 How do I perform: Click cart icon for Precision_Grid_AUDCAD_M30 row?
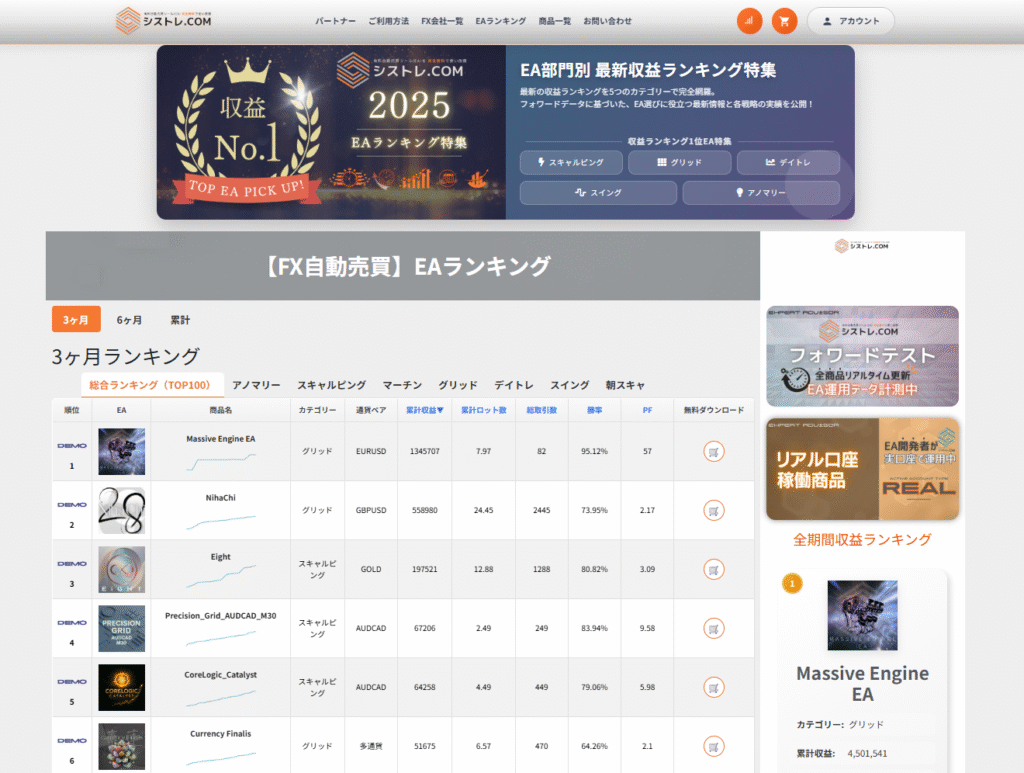point(713,629)
